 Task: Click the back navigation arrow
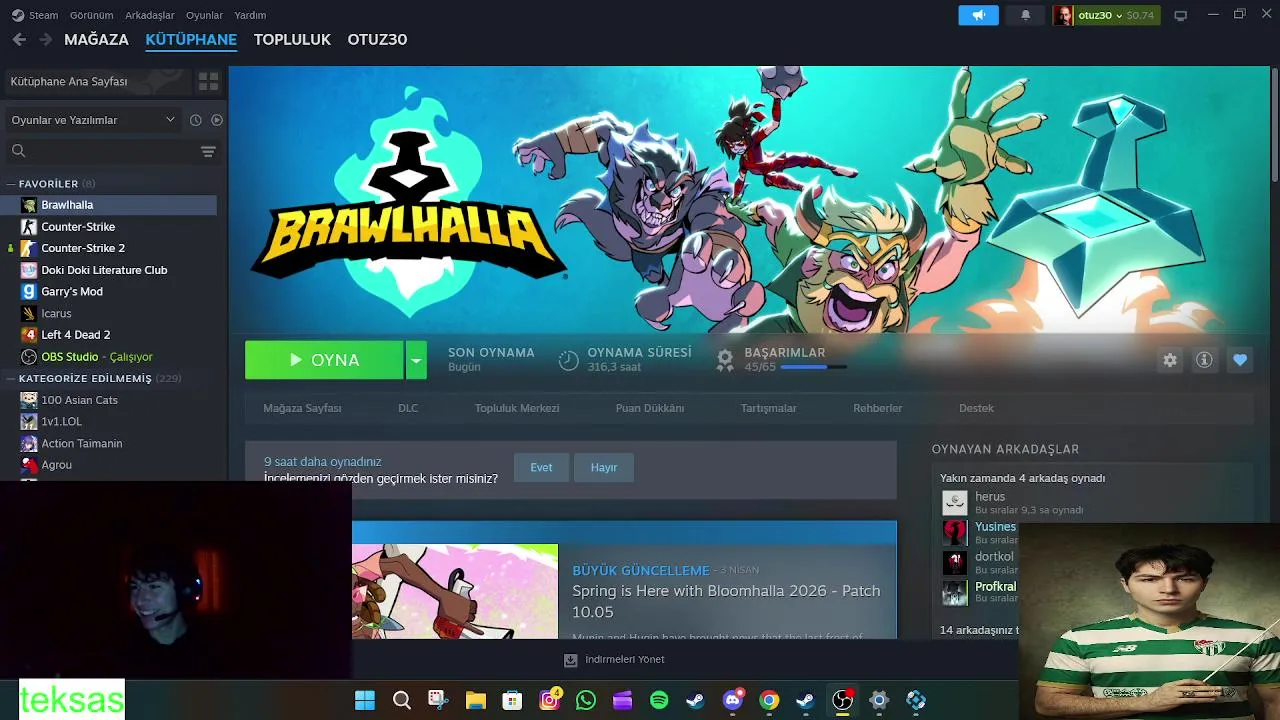19,39
